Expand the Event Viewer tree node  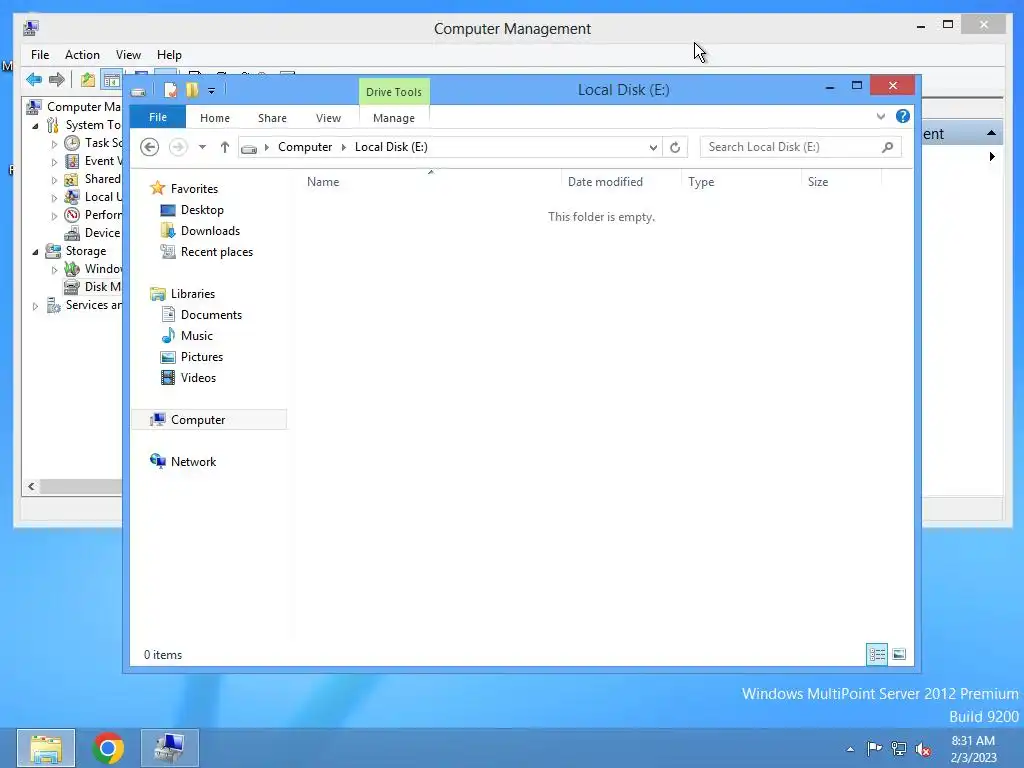click(54, 161)
